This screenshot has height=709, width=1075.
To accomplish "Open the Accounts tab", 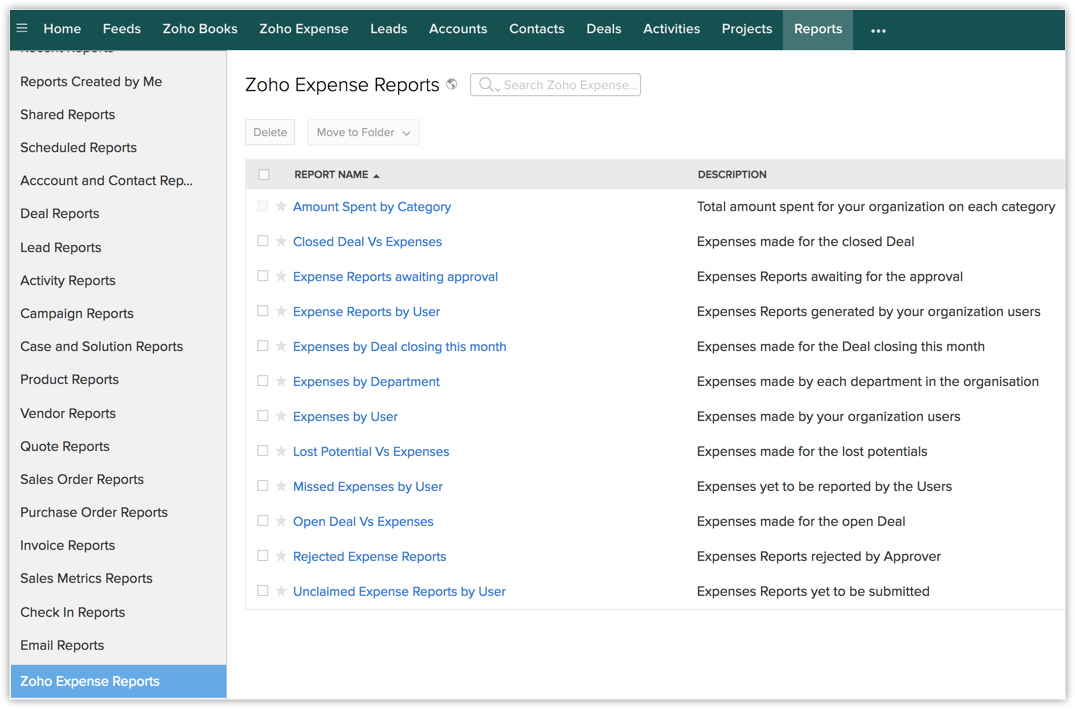I will click(458, 29).
